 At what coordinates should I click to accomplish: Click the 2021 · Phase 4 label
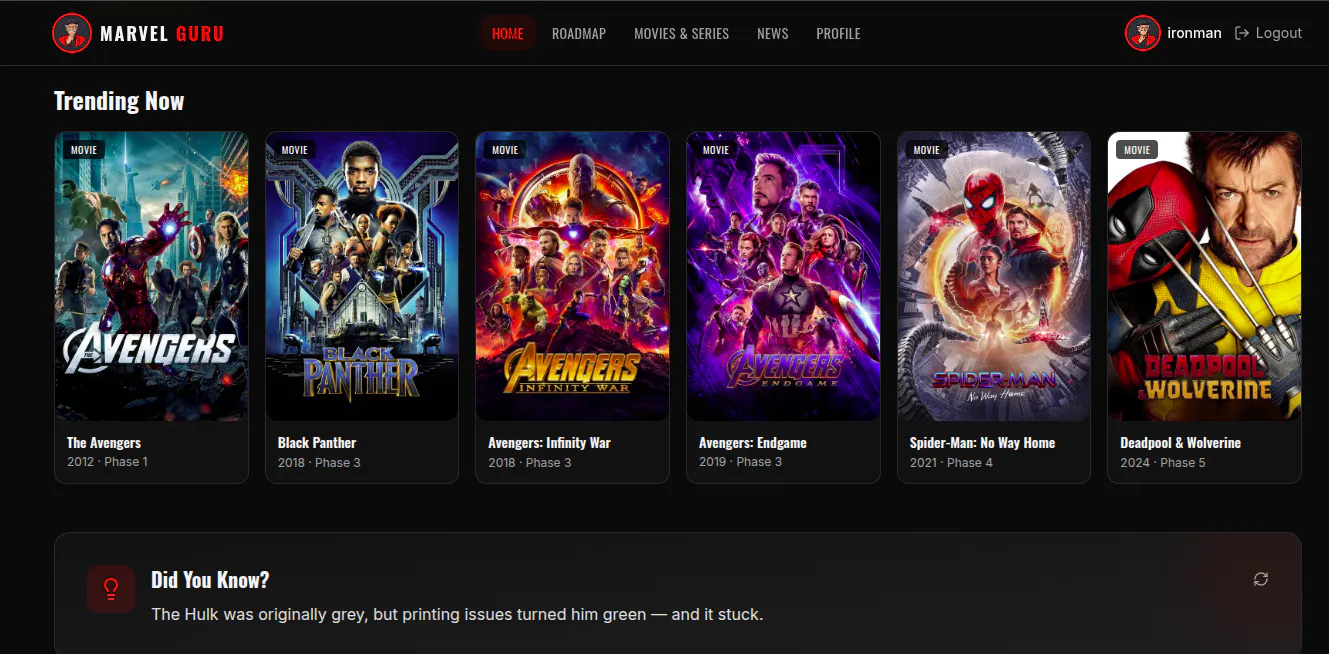pyautogui.click(x=951, y=462)
